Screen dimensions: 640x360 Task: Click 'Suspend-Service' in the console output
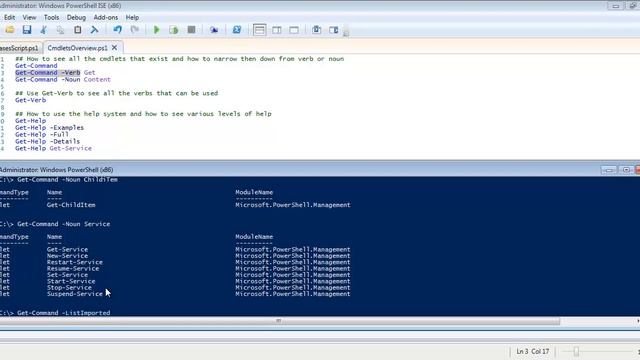pyautogui.click(x=75, y=294)
